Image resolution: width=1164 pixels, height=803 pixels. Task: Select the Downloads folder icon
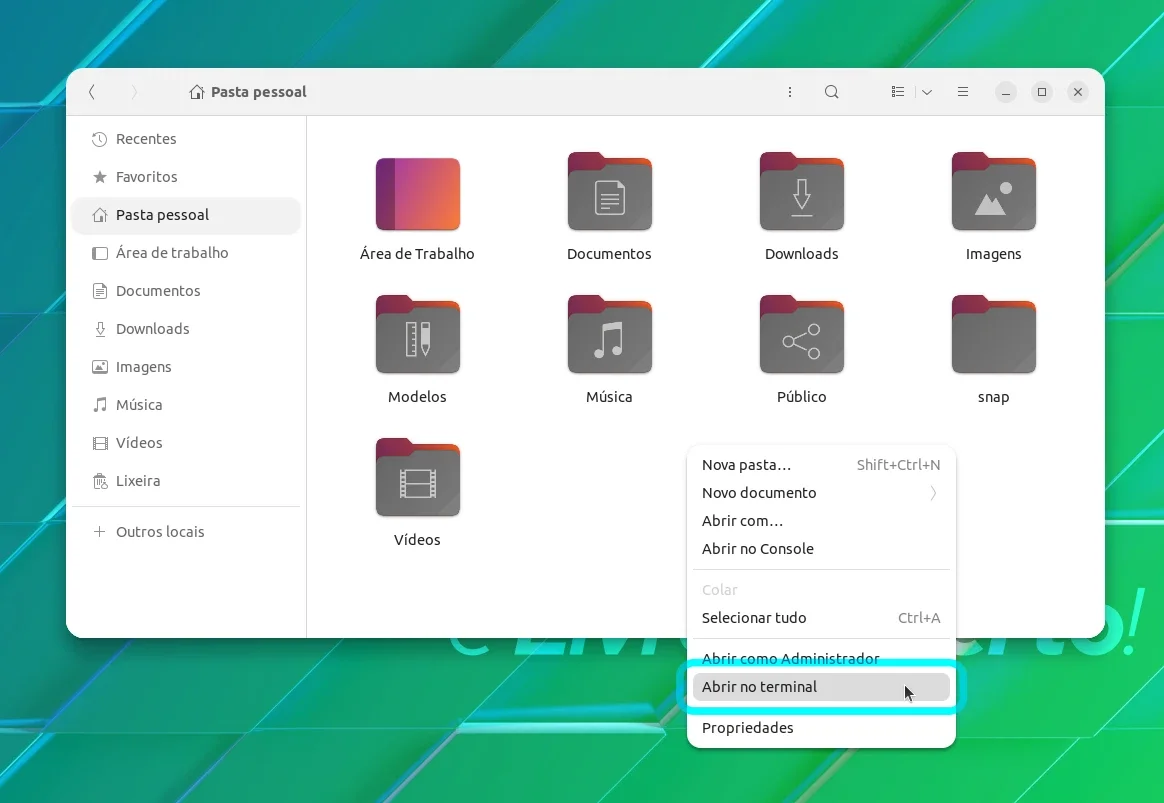802,191
